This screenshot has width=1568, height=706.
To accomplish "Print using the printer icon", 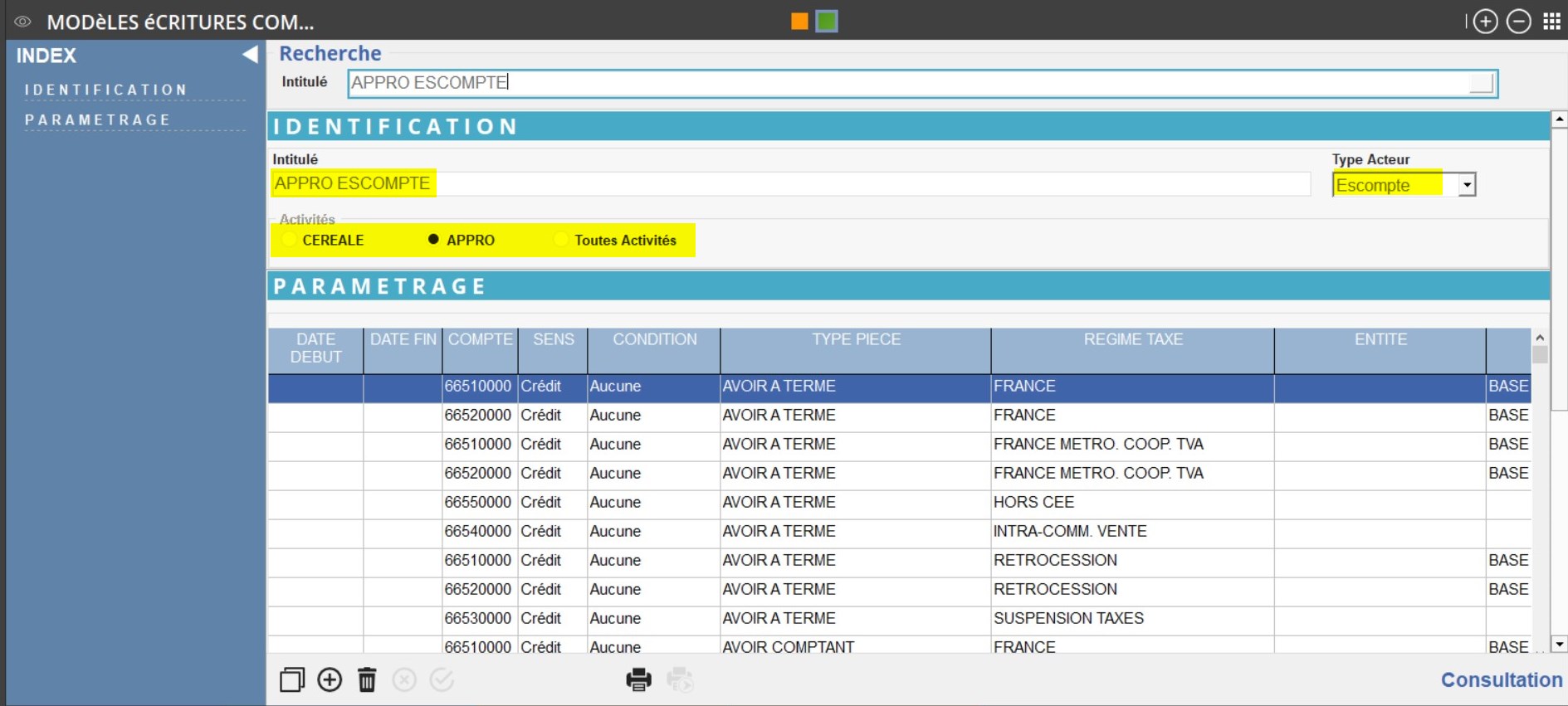I will click(x=638, y=680).
